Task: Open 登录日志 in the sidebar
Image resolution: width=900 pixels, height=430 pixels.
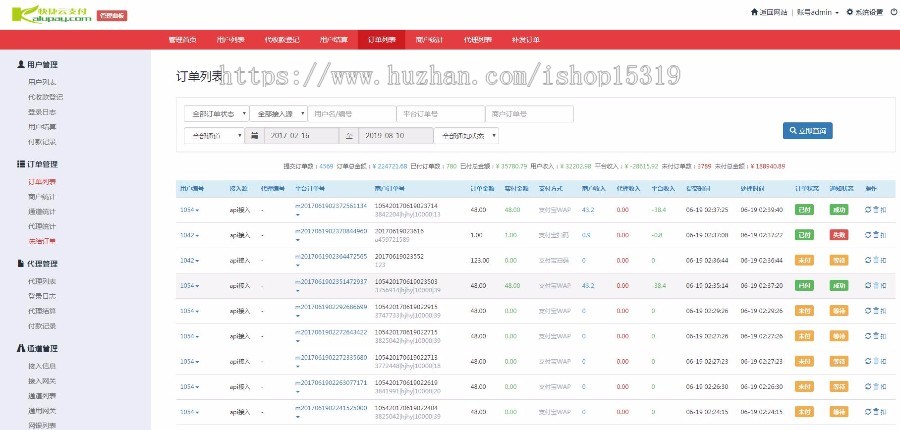Action: (42, 112)
